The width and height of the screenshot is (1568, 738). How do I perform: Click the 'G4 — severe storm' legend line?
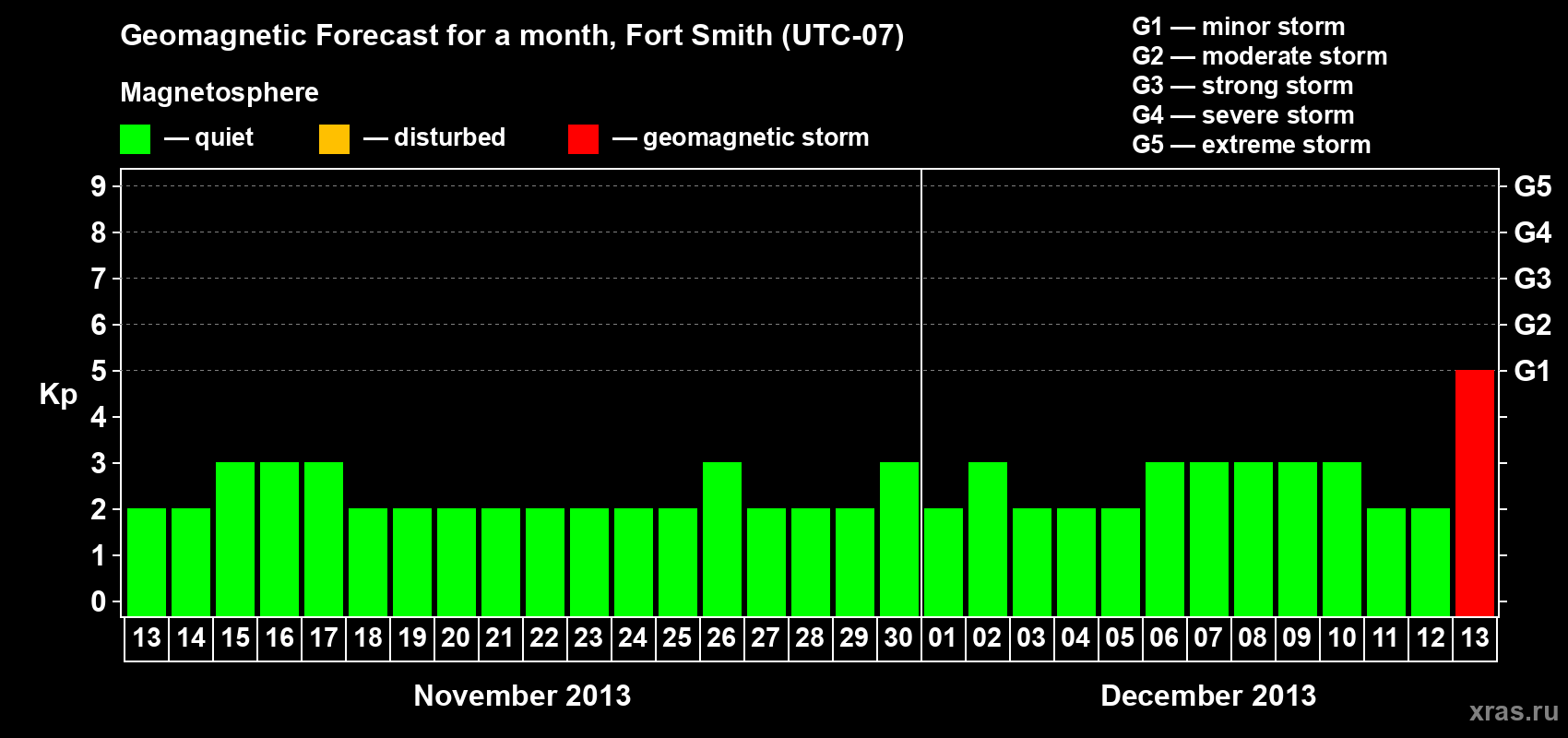[1243, 115]
